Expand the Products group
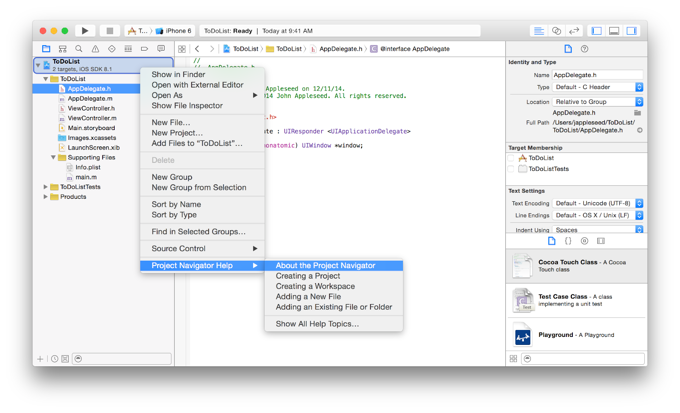Viewport: 680px width, 413px height. coord(46,197)
